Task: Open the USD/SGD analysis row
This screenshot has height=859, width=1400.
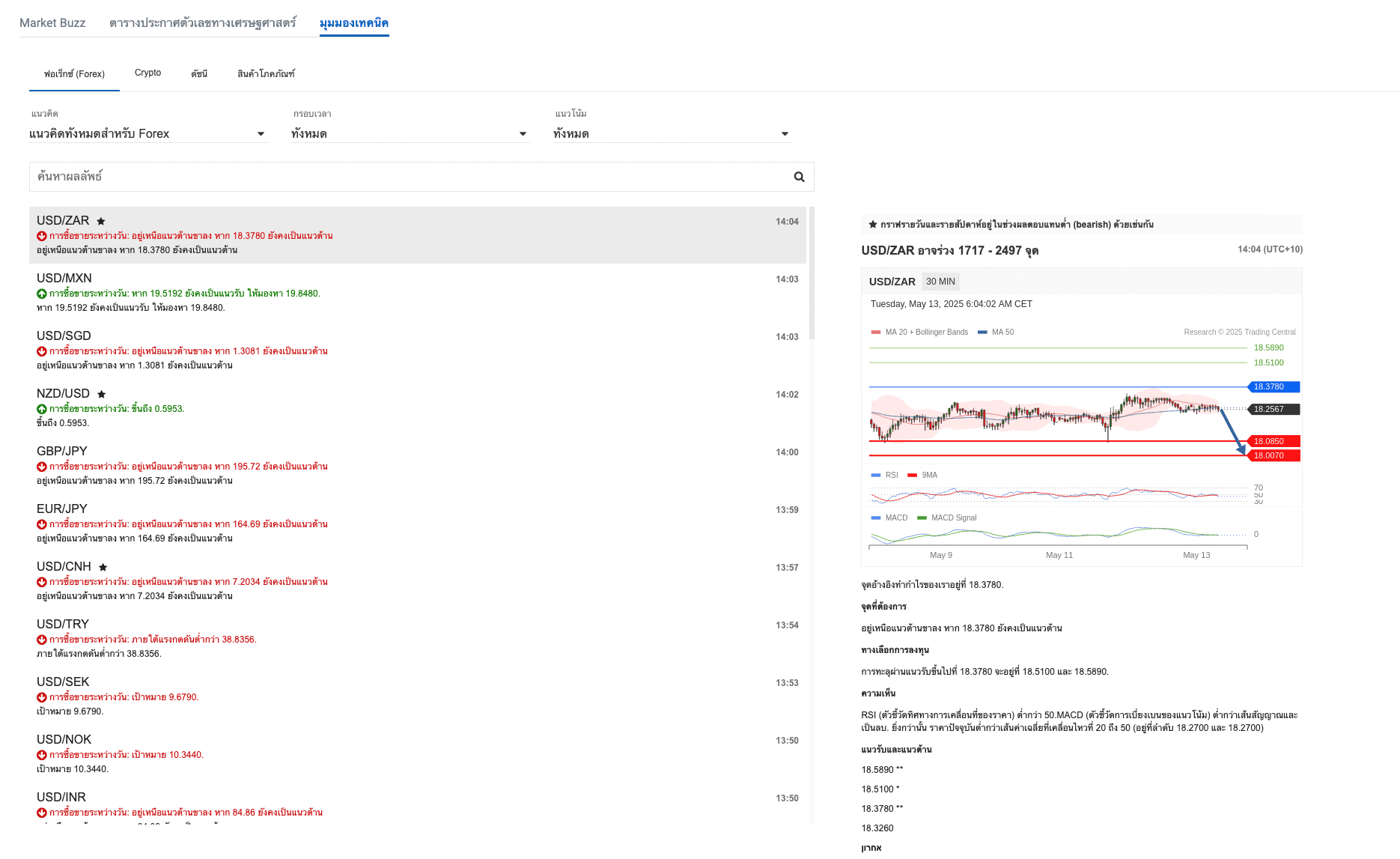Action: [x=418, y=350]
